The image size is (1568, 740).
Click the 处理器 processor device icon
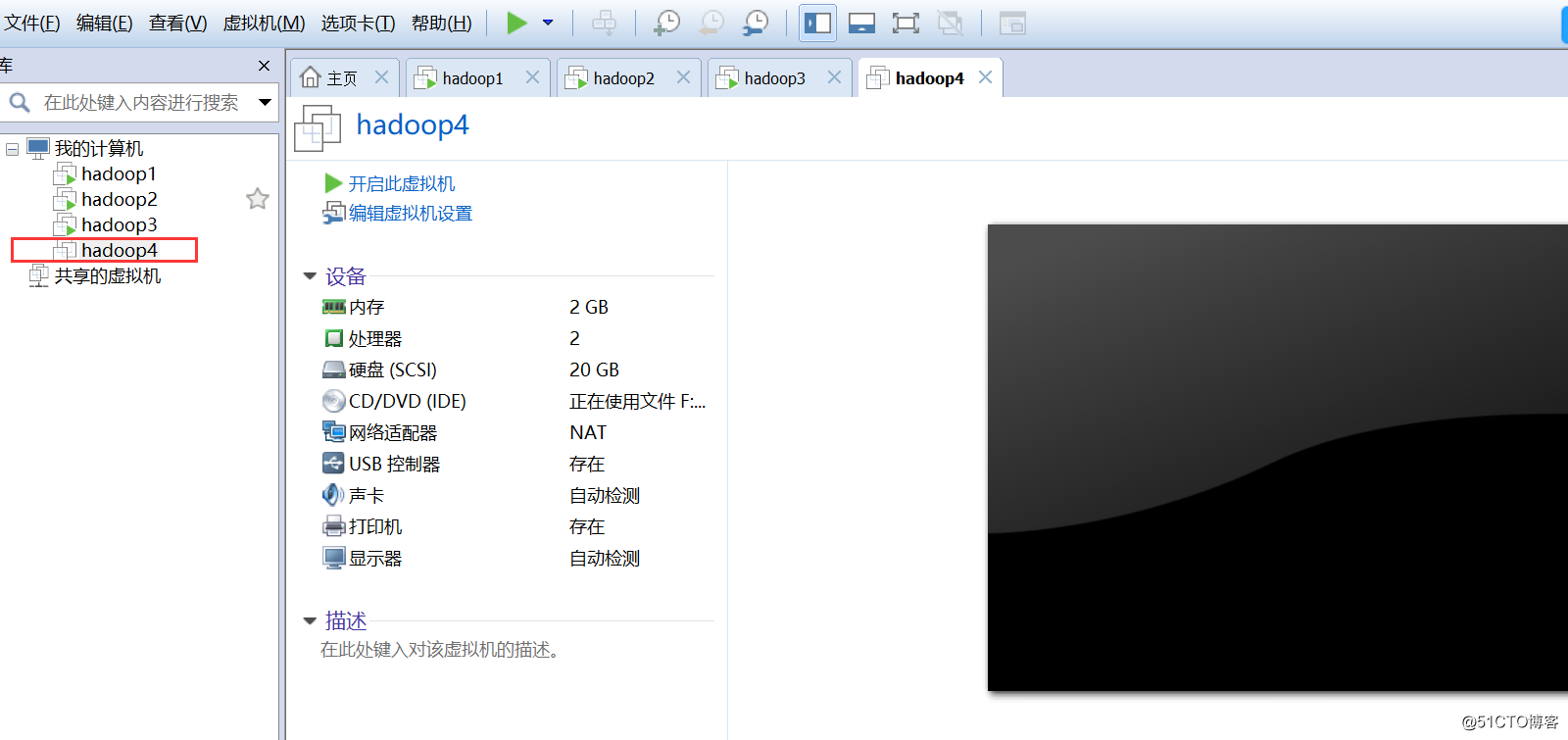coord(333,338)
